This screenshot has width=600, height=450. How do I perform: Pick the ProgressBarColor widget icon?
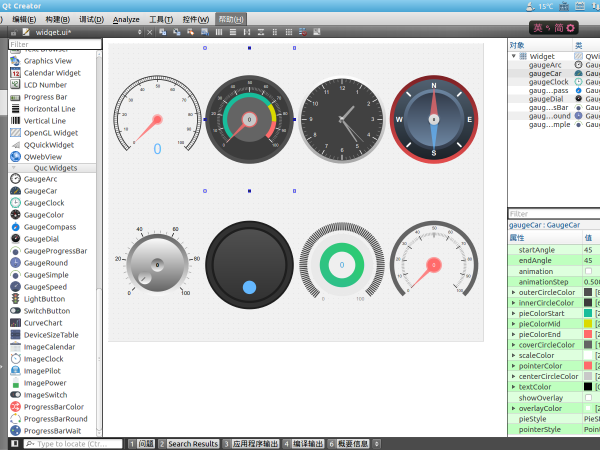tap(15, 407)
